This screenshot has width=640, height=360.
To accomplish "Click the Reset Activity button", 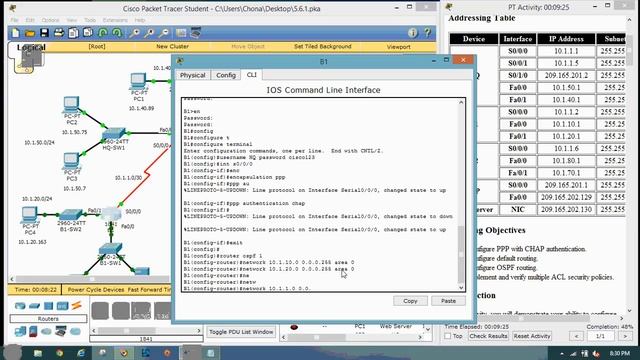I will tap(532, 336).
